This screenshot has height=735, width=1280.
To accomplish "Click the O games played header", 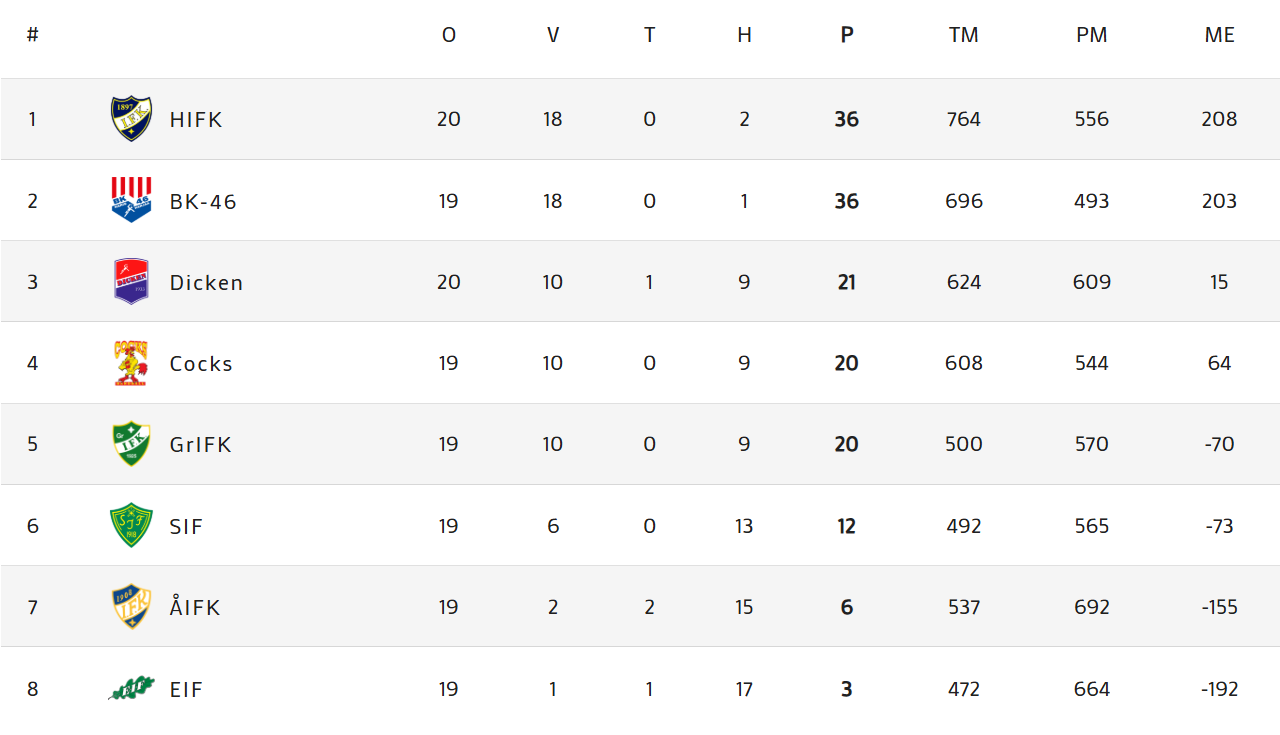I will coord(449,35).
